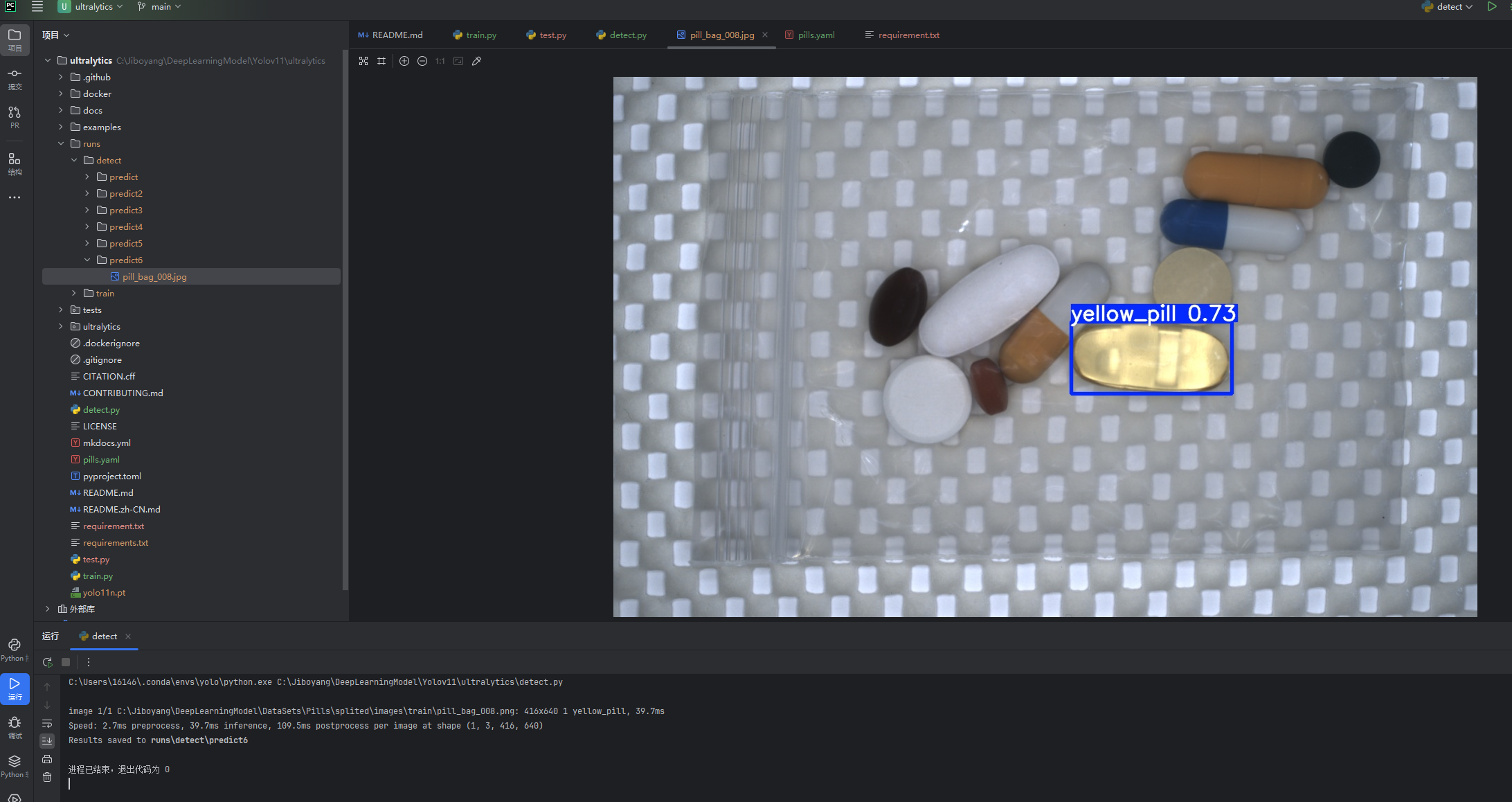Screen dimensions: 1512x802
Task: Toggle the grid overlay in image viewer
Action: click(x=381, y=61)
